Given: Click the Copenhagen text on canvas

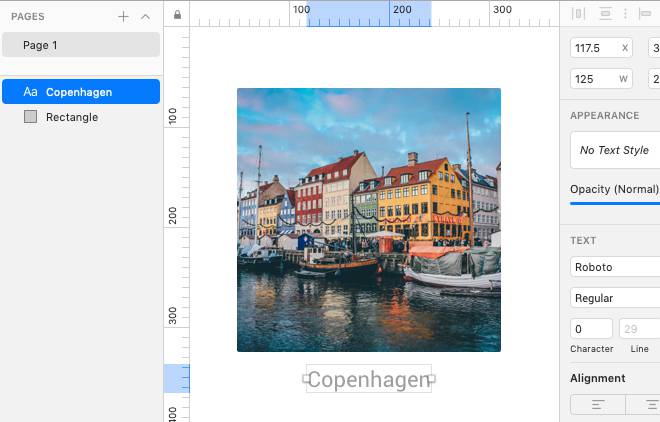Looking at the screenshot, I should 368,380.
